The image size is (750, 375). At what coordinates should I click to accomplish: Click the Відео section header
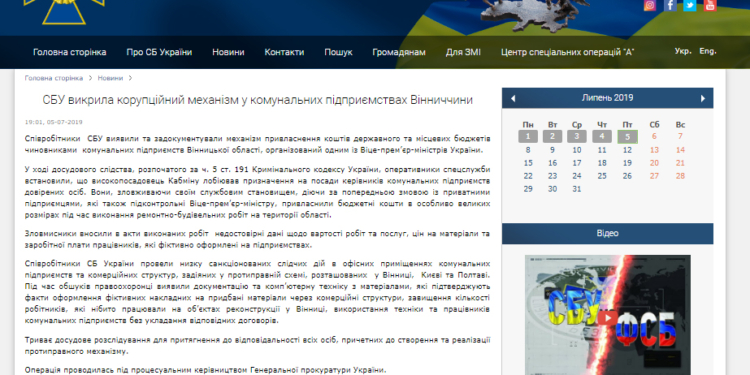click(x=607, y=233)
